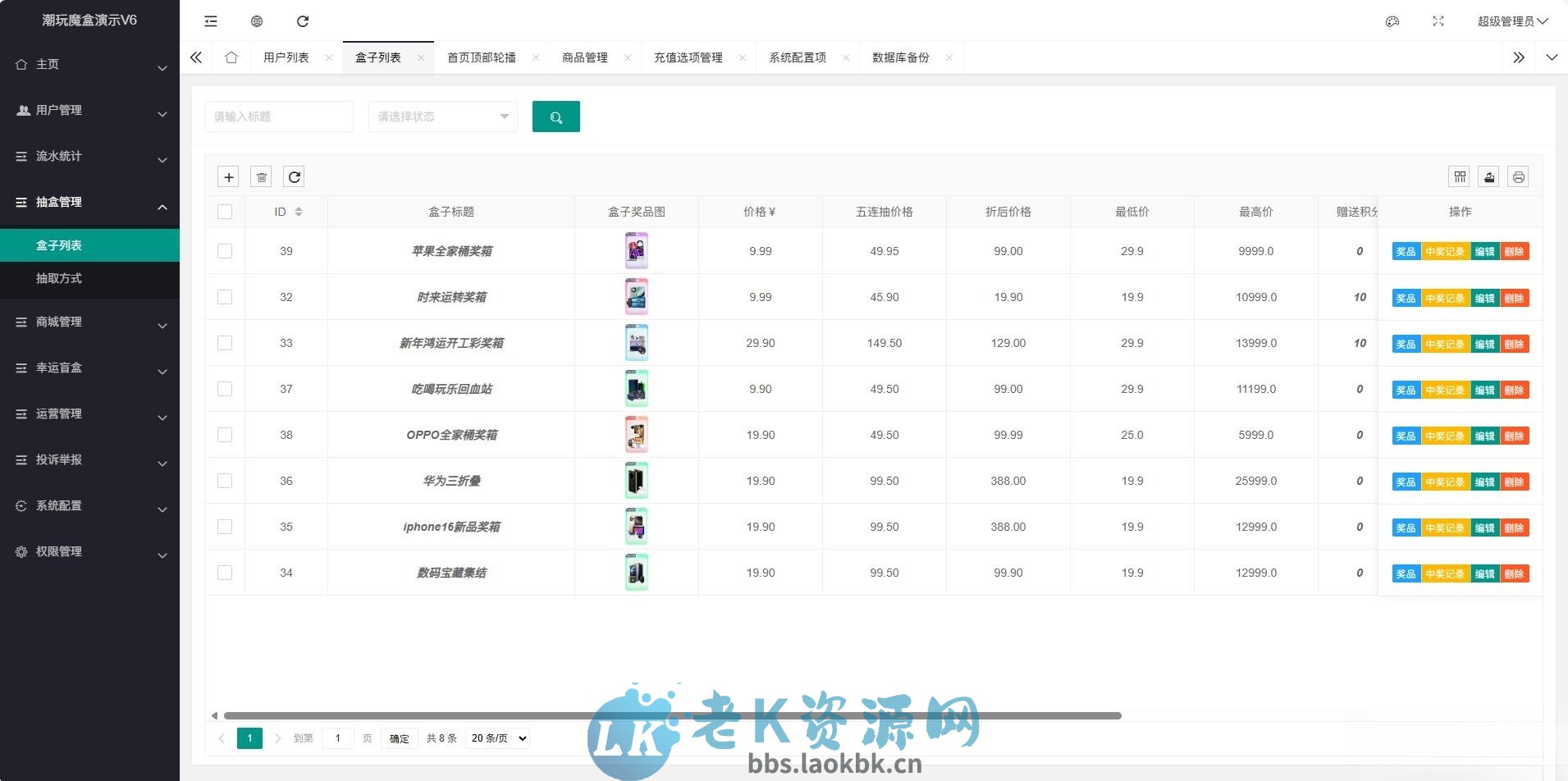Switch to the 商品管理 tab
Image resolution: width=1568 pixels, height=781 pixels.
point(584,57)
